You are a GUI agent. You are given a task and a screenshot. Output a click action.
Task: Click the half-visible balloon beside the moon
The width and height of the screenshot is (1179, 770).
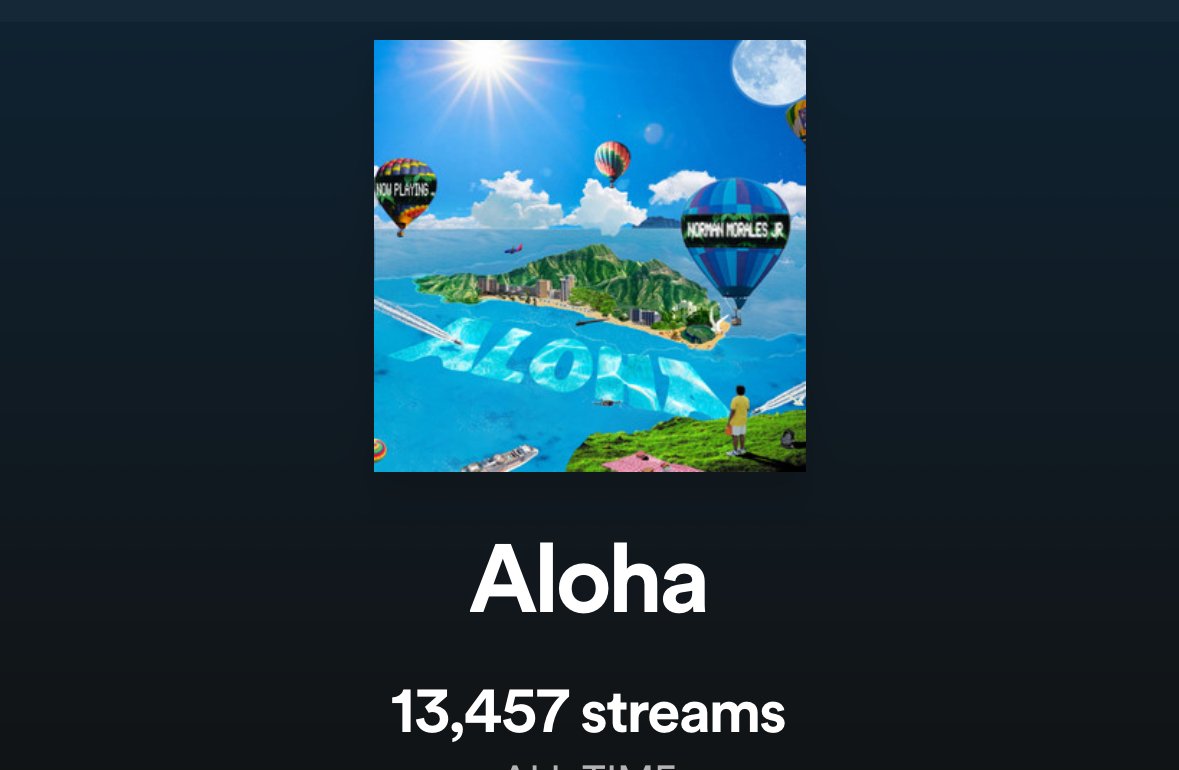796,120
